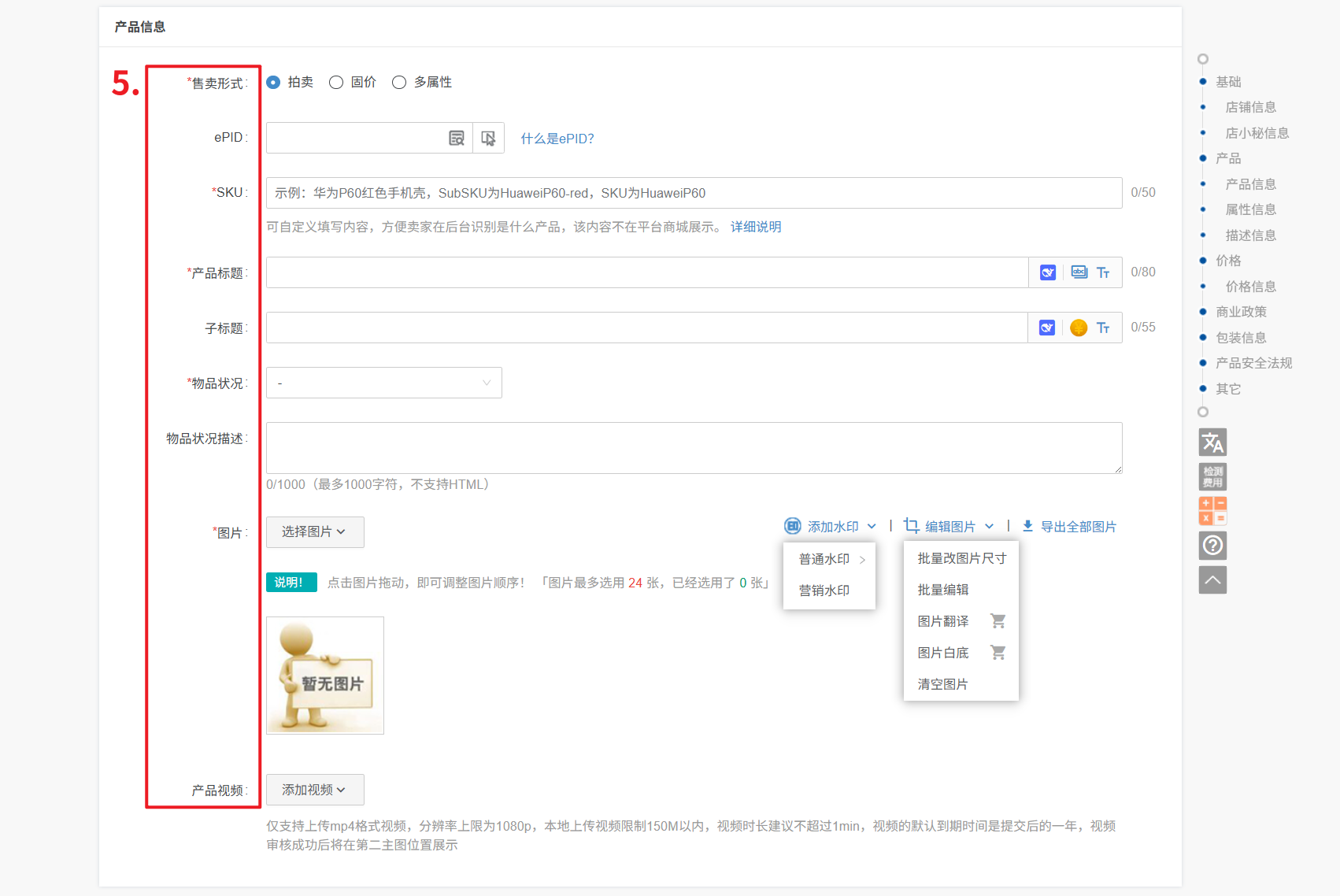
Task: Click the question mark help icon
Action: [1212, 545]
